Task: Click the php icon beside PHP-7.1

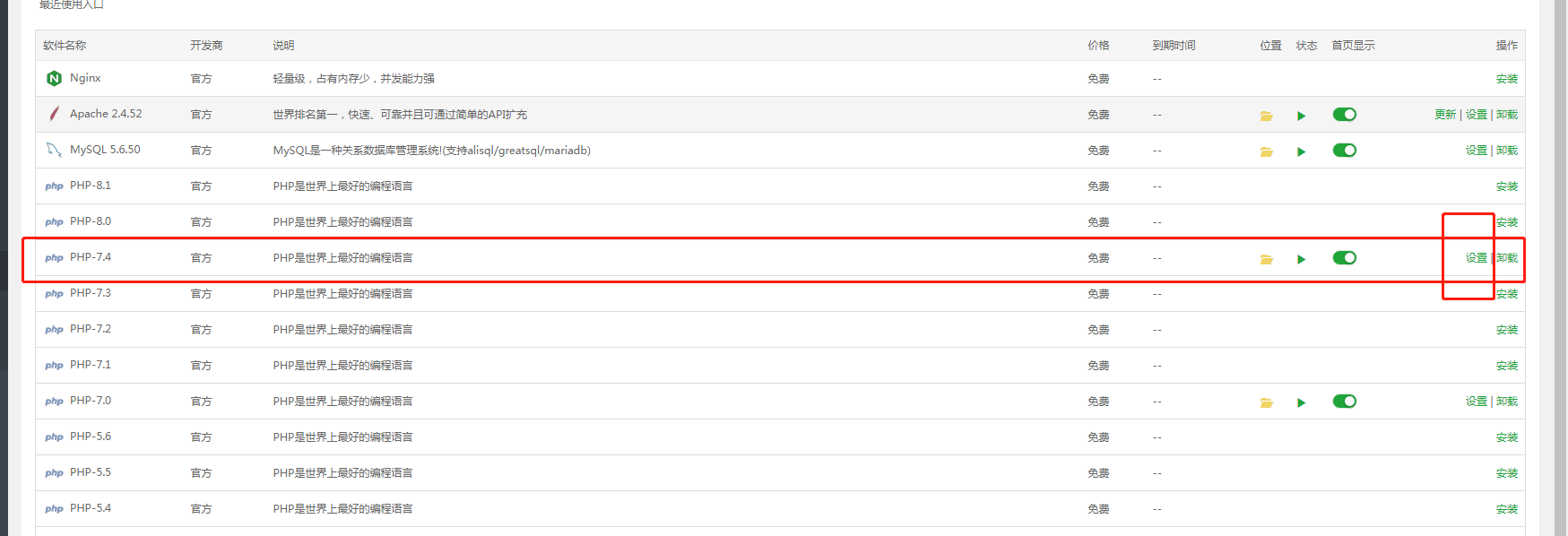Action: point(54,366)
